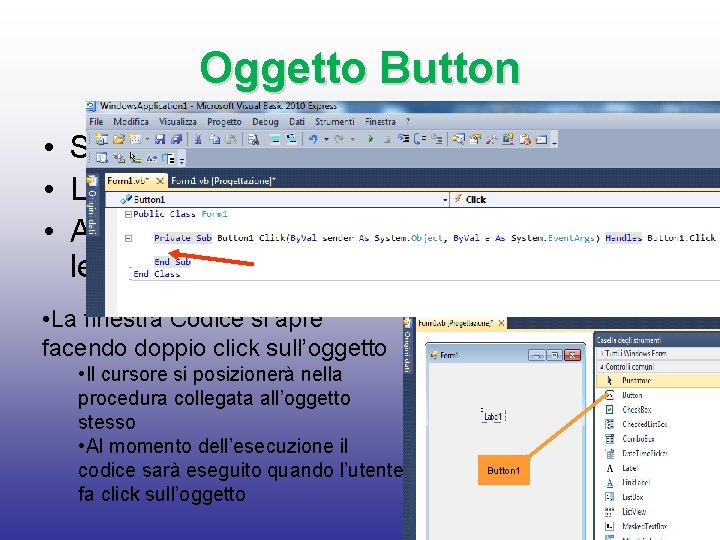Open the Click method name dropdown
This screenshot has width=720, height=540.
[x=585, y=199]
